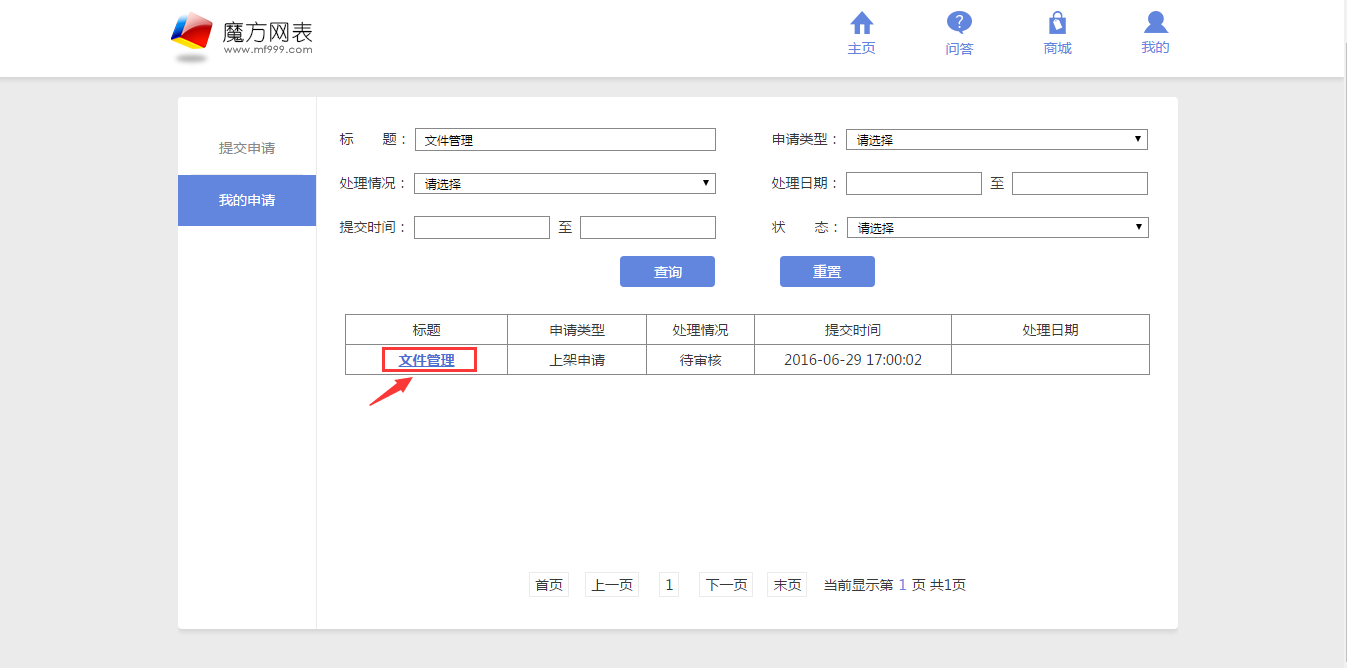Screen dimensions: 1347x668
Task: Click the 提交时间 end date field
Action: [648, 228]
